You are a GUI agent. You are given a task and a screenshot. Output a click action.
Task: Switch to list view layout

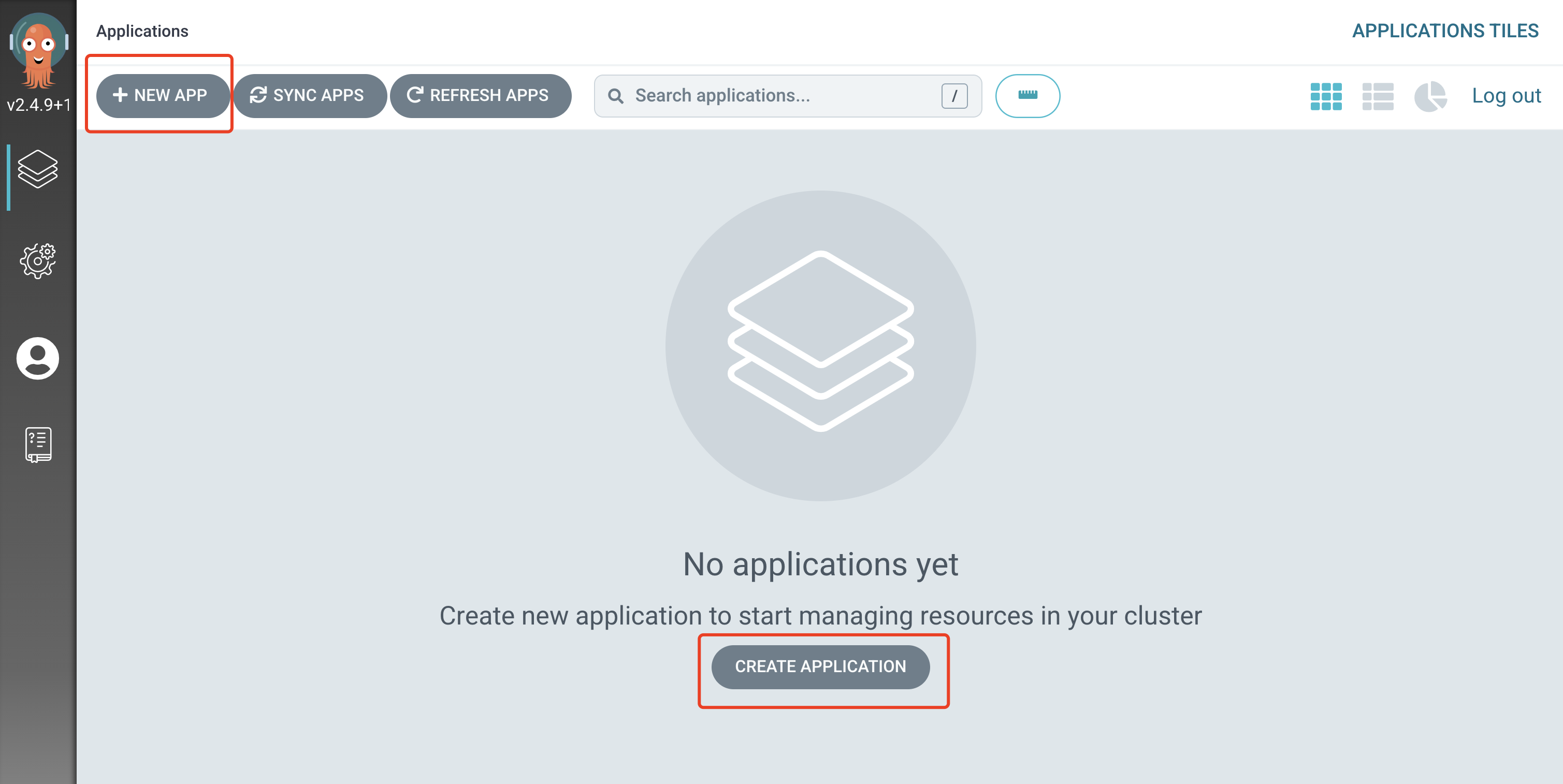(1377, 96)
